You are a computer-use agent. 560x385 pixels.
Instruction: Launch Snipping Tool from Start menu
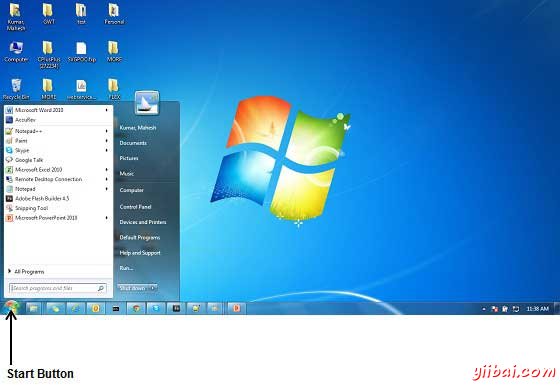click(x=58, y=208)
